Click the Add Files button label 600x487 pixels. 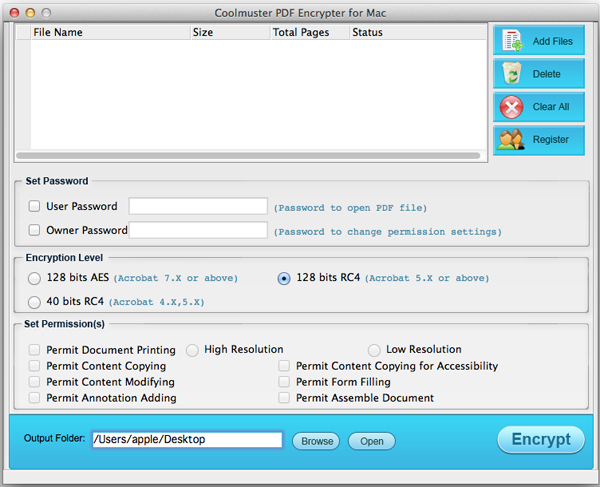[553, 41]
